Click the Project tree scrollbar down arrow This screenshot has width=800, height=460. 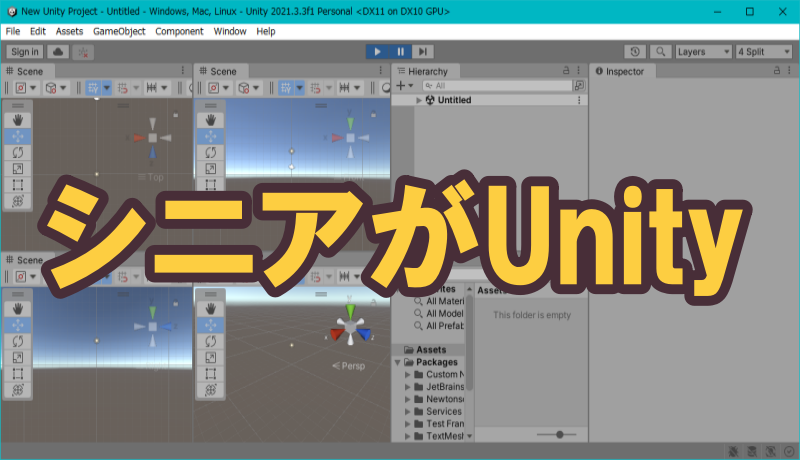tap(469, 437)
